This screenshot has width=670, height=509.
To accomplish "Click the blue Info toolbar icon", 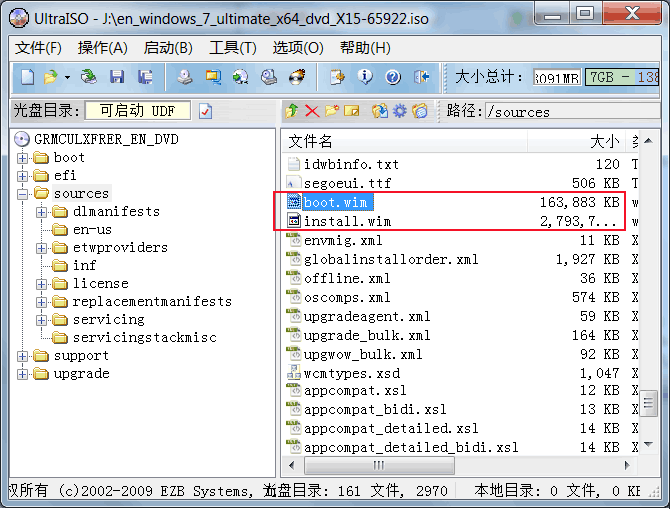I will (365, 77).
